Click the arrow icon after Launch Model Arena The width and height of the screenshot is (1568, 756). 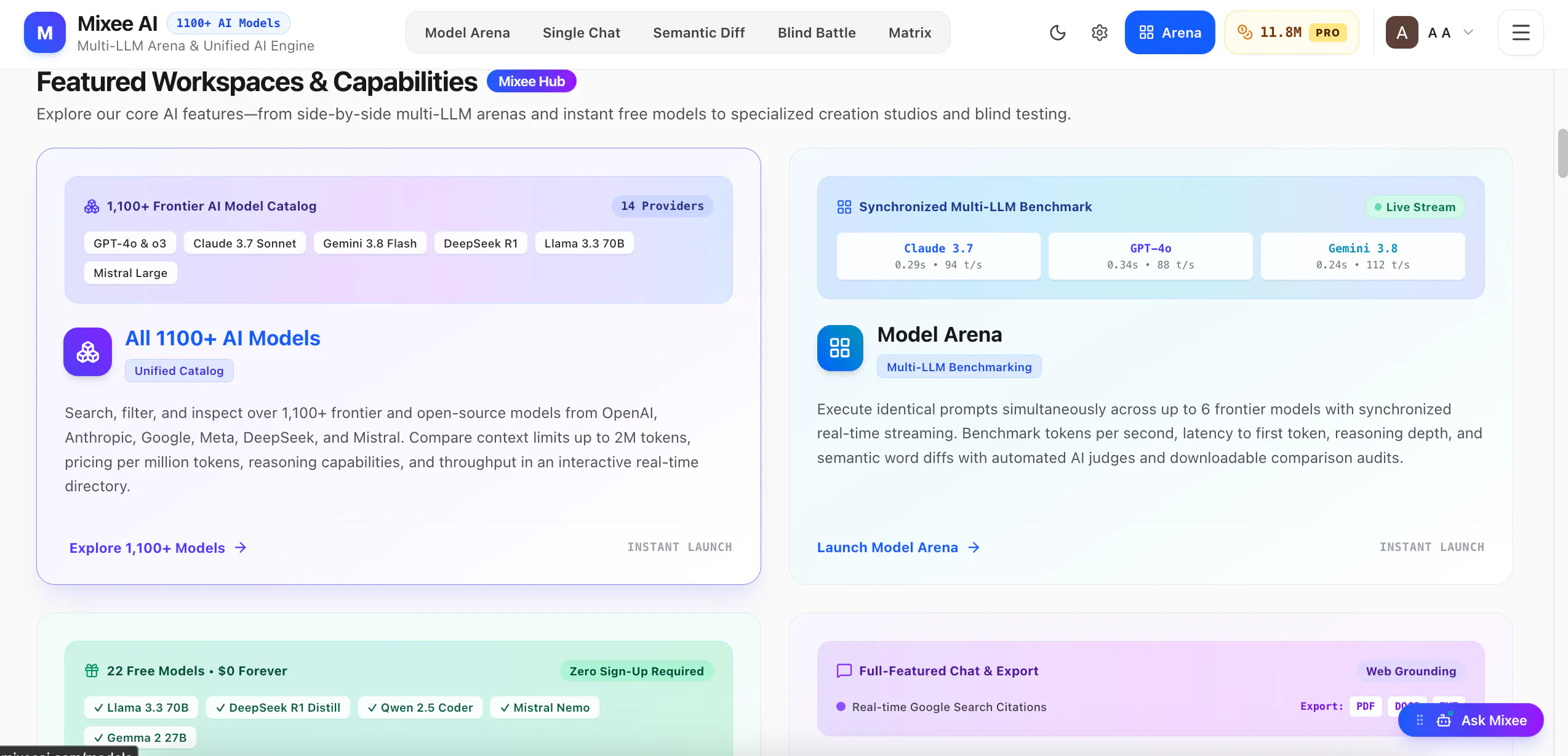tap(974, 547)
